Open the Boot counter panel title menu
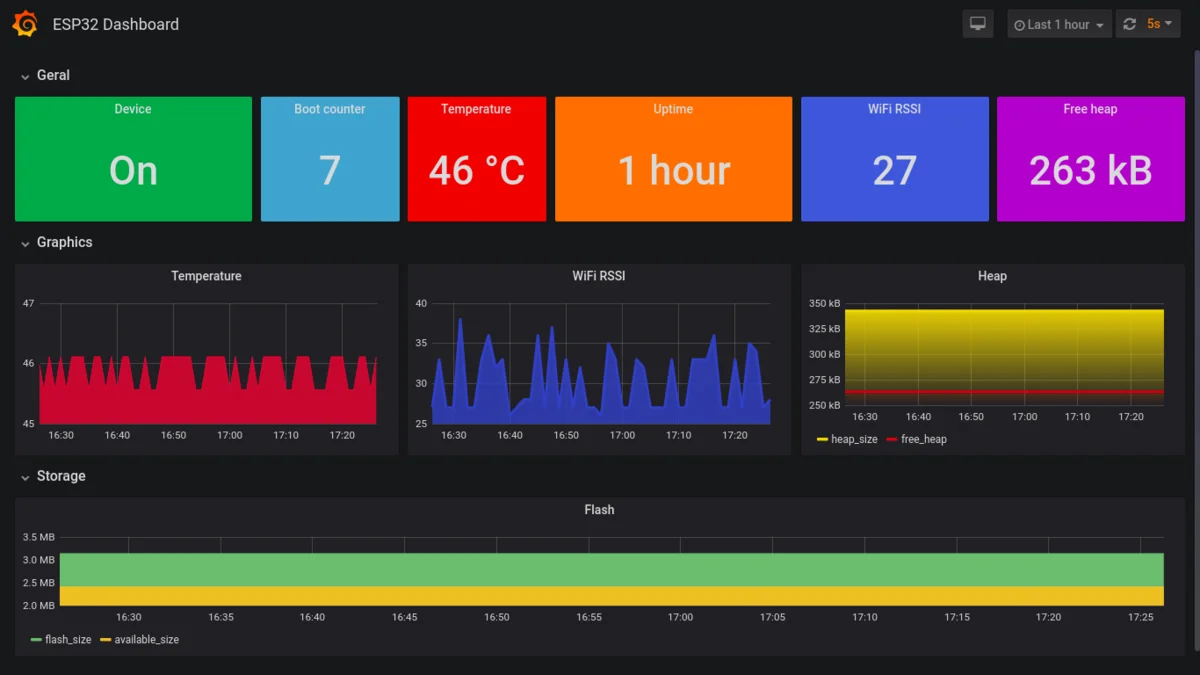The width and height of the screenshot is (1200, 675). click(330, 109)
